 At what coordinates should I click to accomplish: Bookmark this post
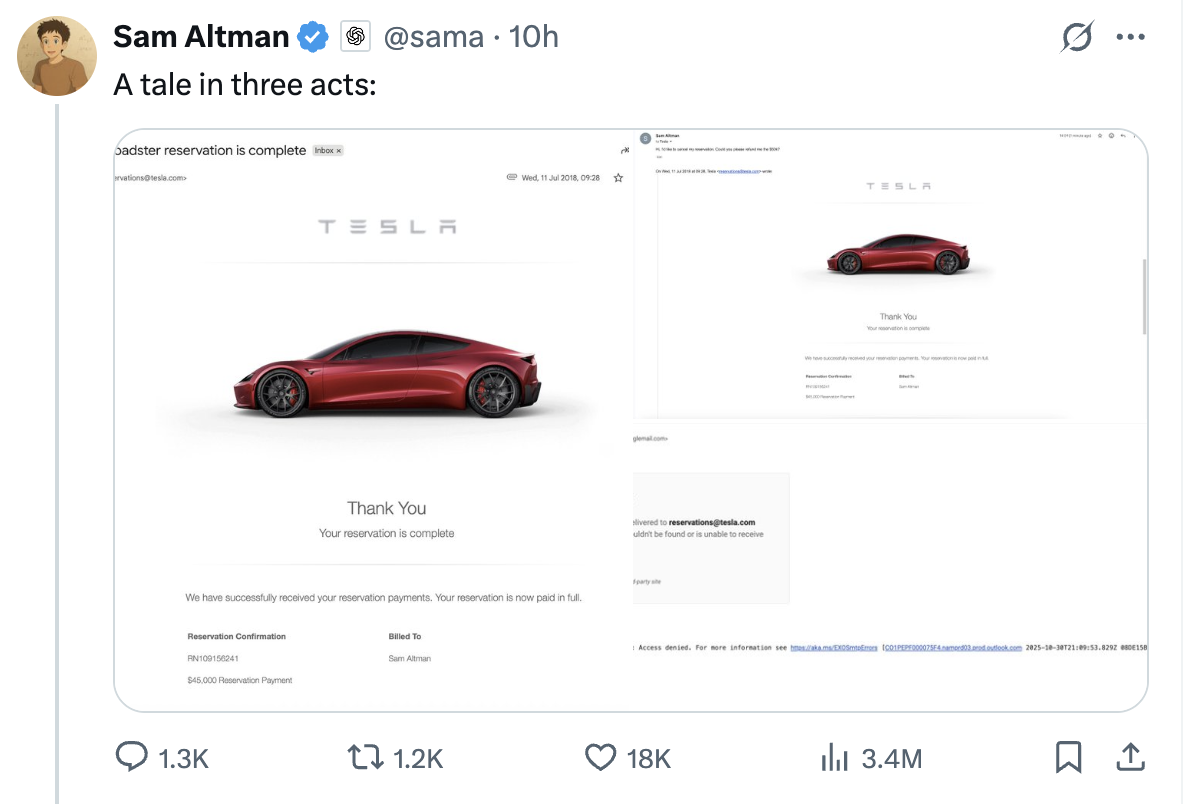tap(1069, 757)
